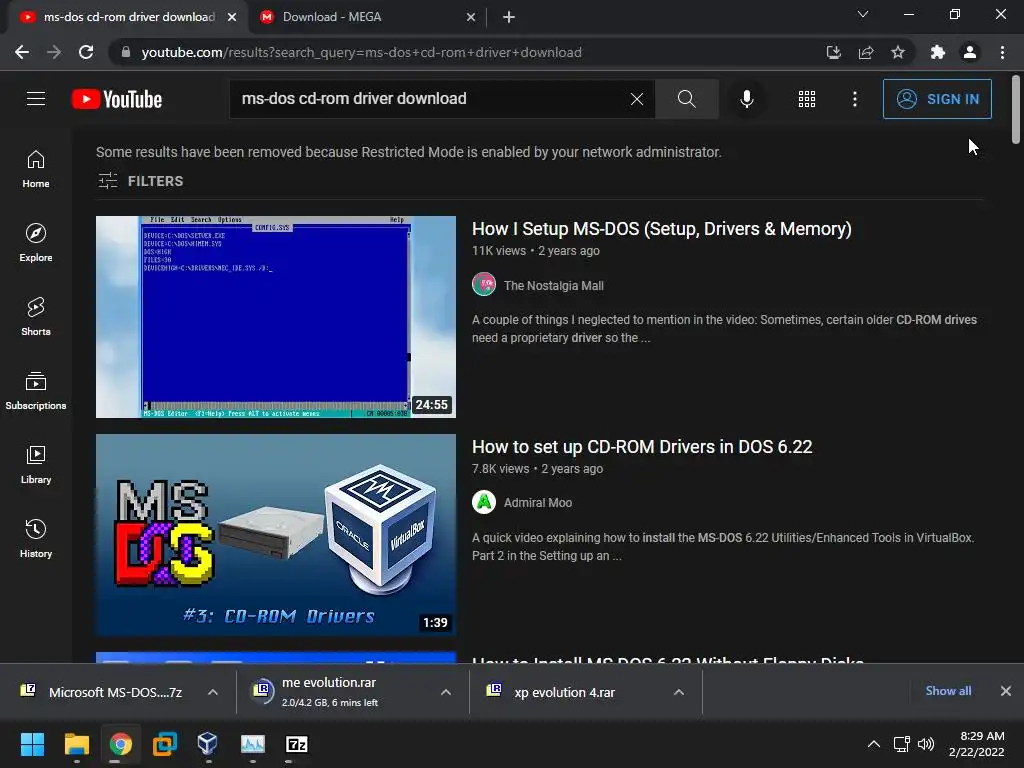Image resolution: width=1024 pixels, height=768 pixels.
Task: Play the 1:39 CD-ROM Drivers thumbnail
Action: pos(276,535)
